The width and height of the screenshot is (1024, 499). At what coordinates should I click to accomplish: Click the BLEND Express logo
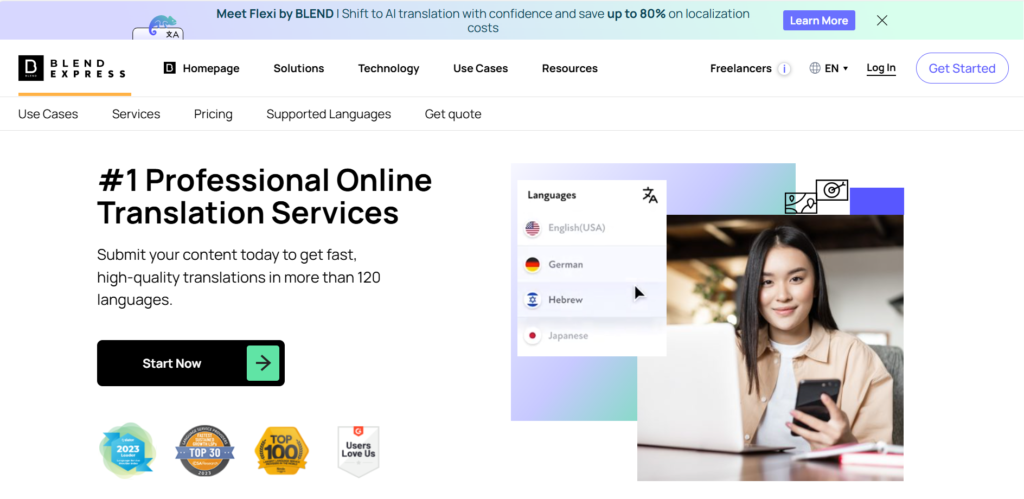coord(72,68)
